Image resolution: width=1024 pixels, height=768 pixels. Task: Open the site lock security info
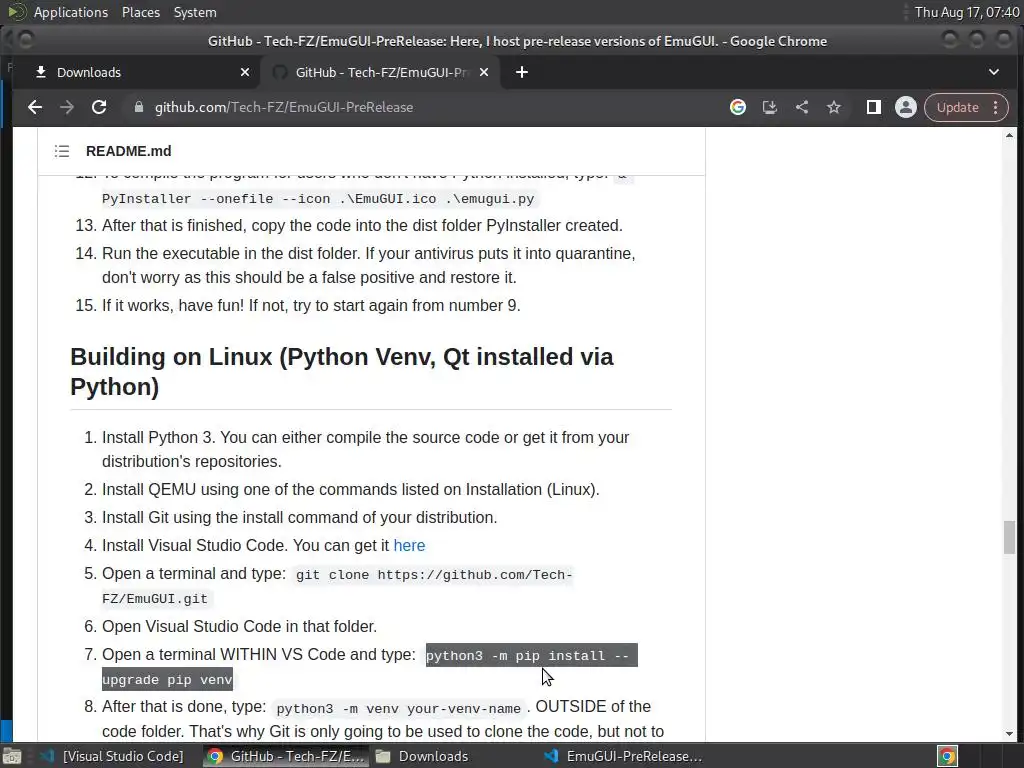pos(138,107)
